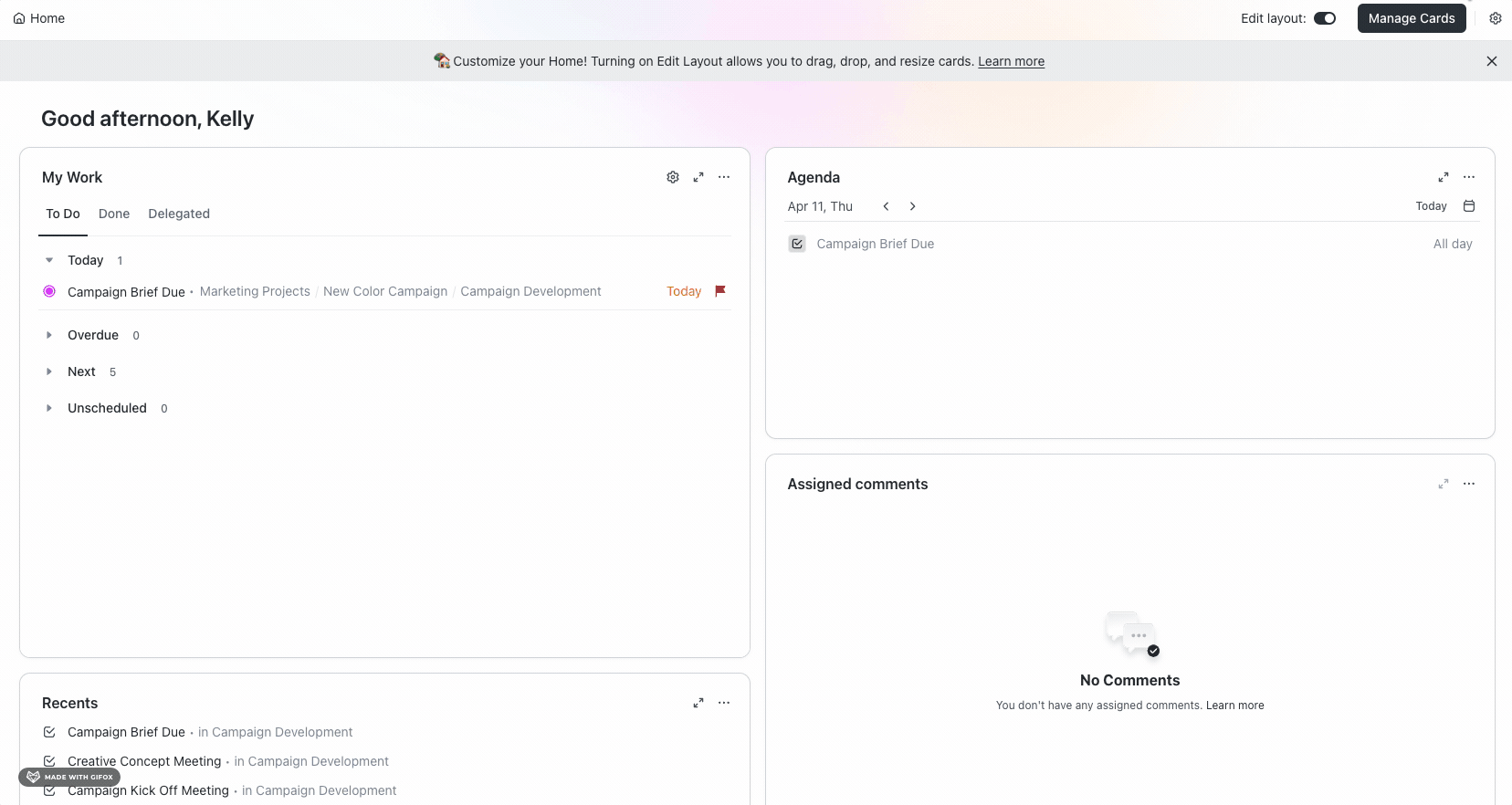Expand the Assigned comments card

coord(1444,484)
